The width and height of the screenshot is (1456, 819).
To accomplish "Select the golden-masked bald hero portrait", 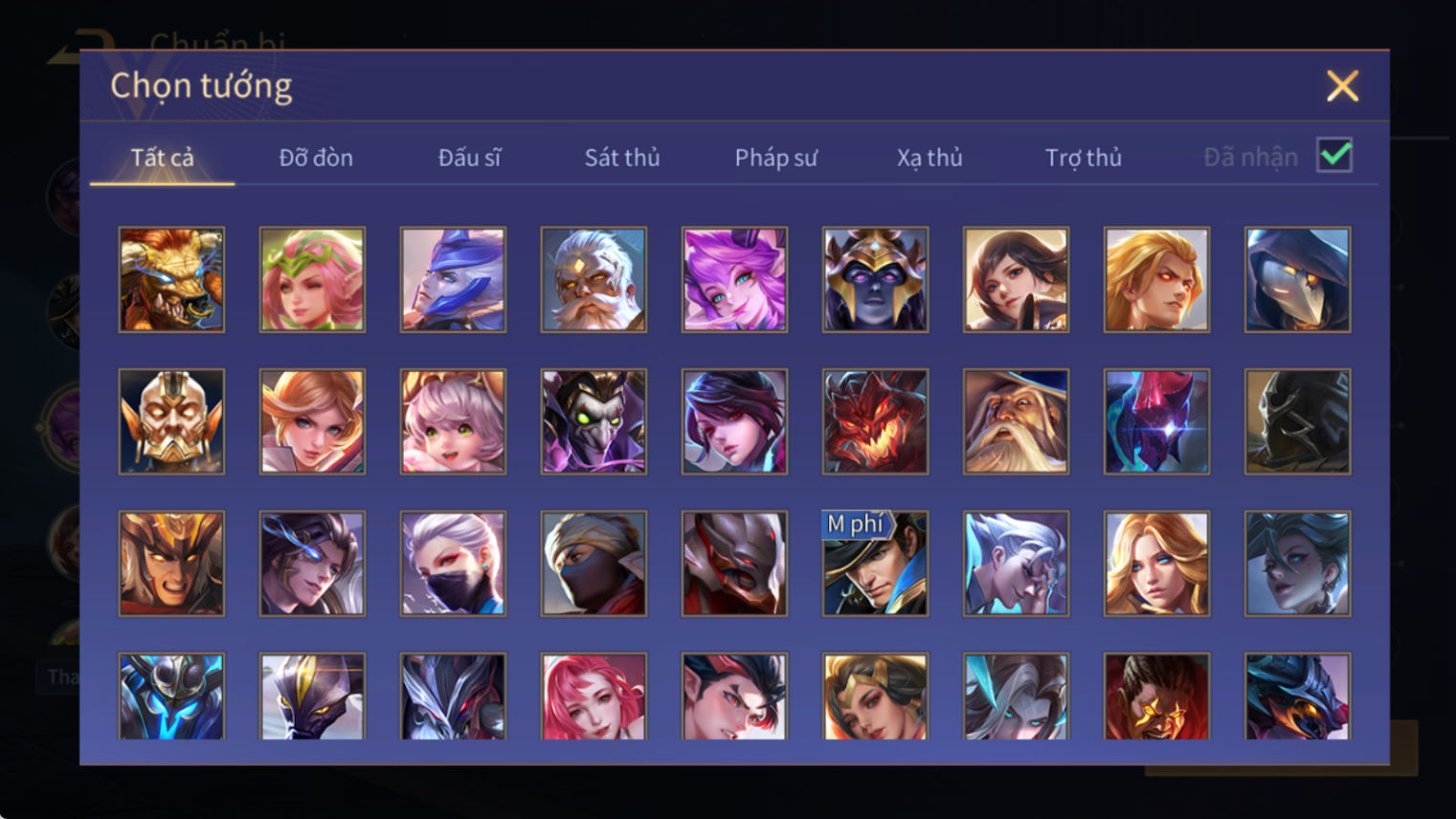I will click(171, 421).
